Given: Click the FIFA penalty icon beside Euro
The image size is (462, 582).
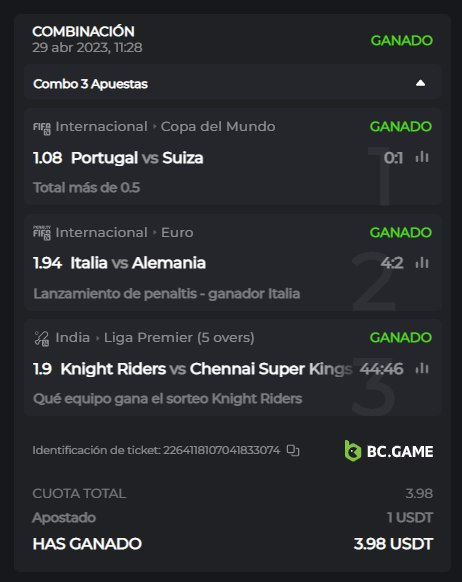Looking at the screenshot, I should (42, 233).
